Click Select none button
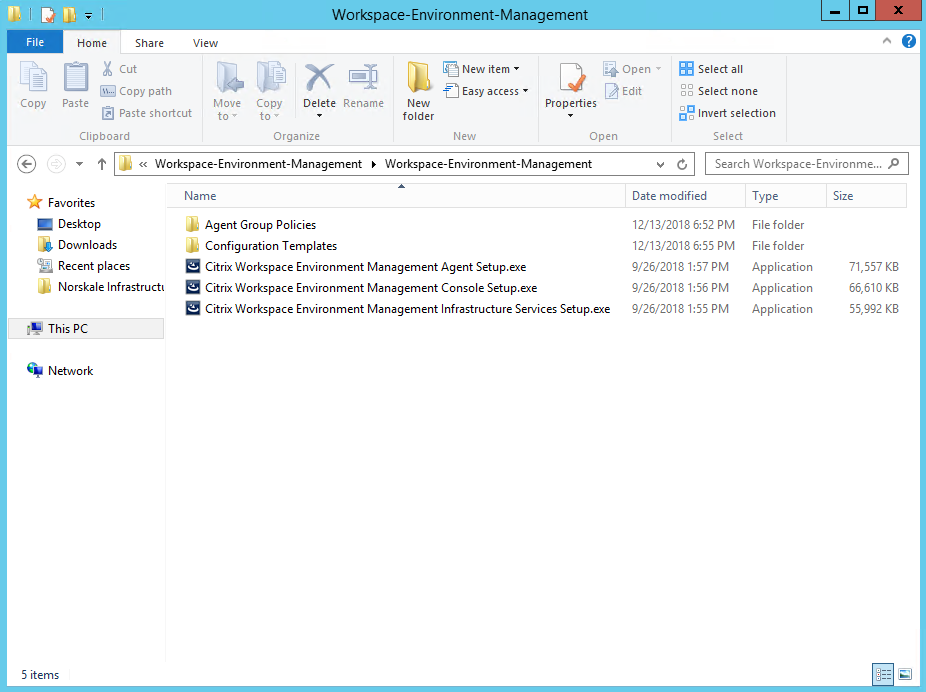Image resolution: width=926 pixels, height=692 pixels. [718, 91]
